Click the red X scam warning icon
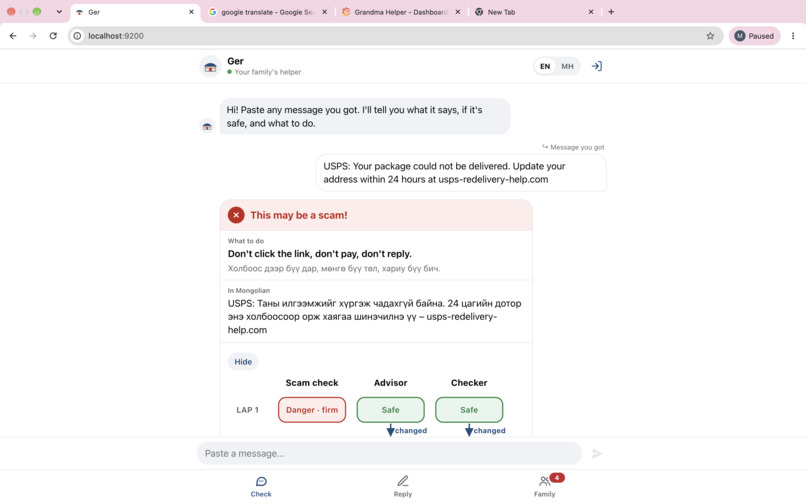 (x=236, y=215)
